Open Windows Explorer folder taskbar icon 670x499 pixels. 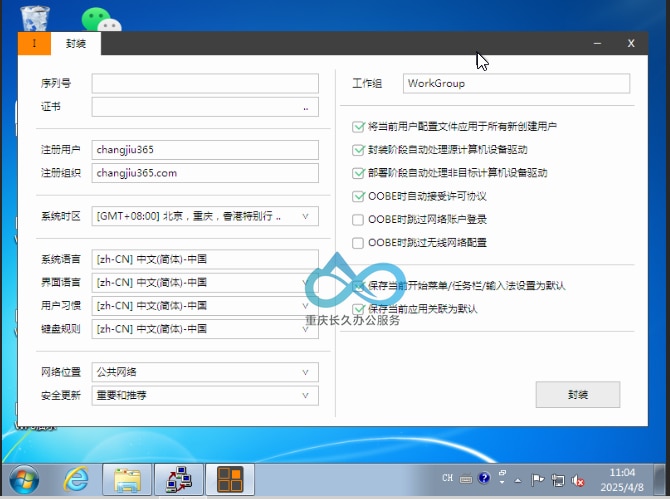(127, 479)
